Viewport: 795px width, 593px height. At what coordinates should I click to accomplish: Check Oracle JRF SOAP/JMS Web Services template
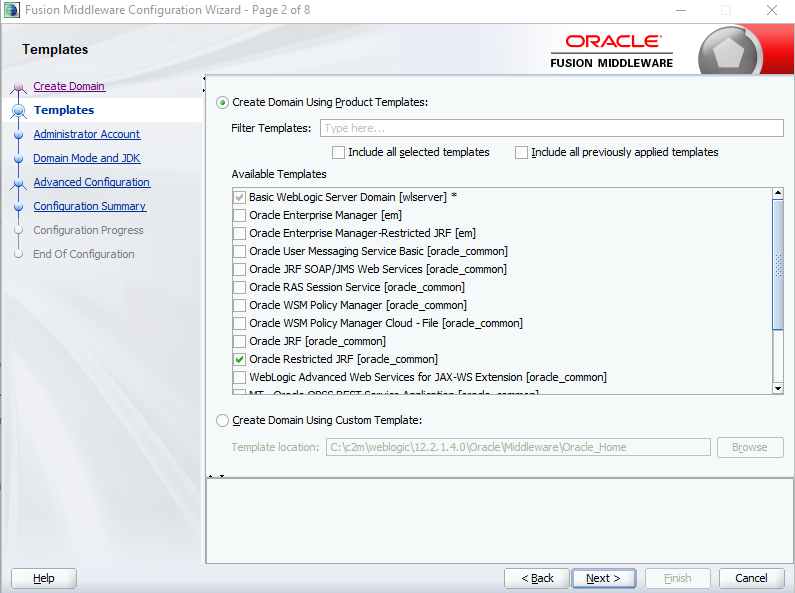pos(239,270)
